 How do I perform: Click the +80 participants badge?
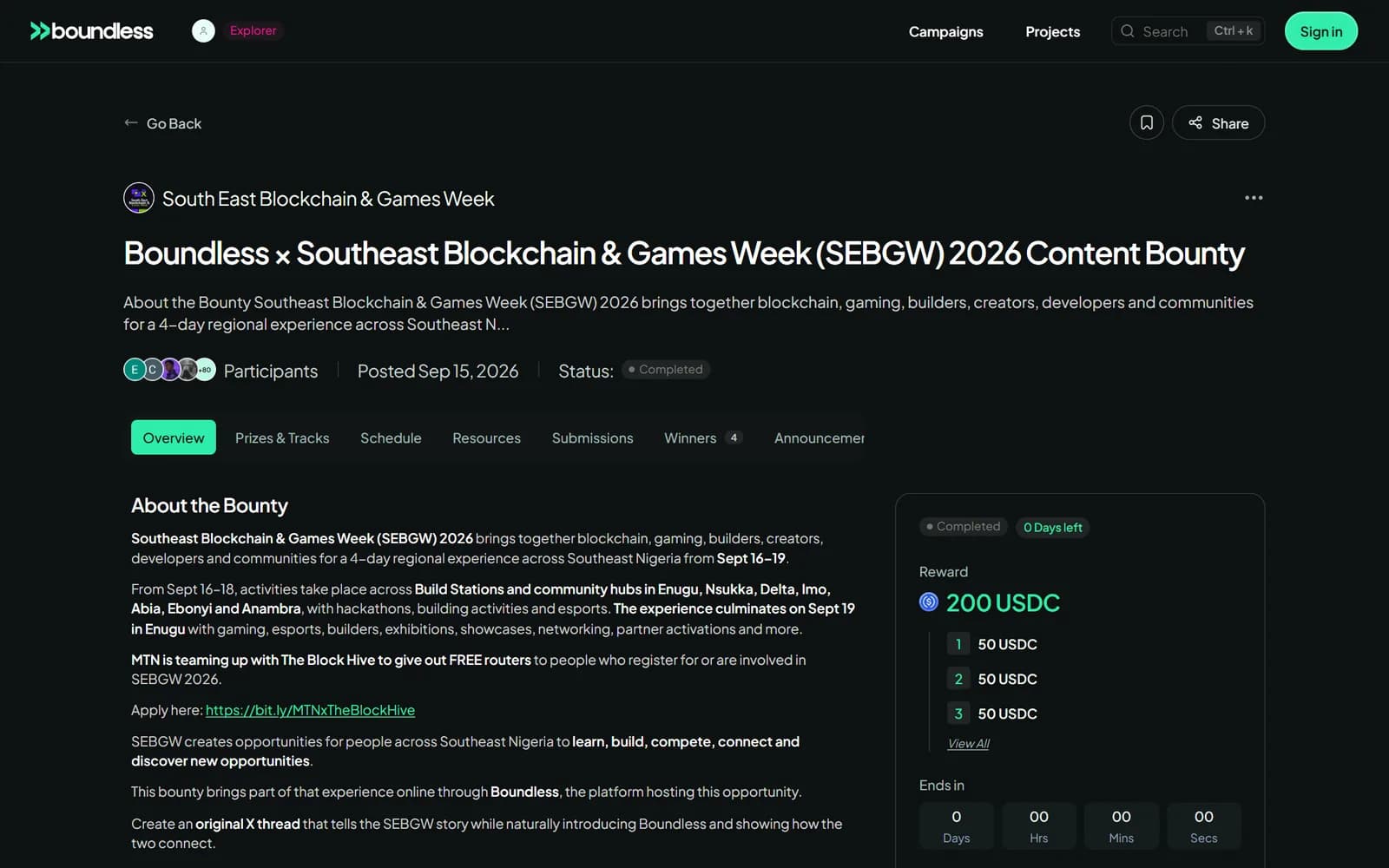click(205, 370)
